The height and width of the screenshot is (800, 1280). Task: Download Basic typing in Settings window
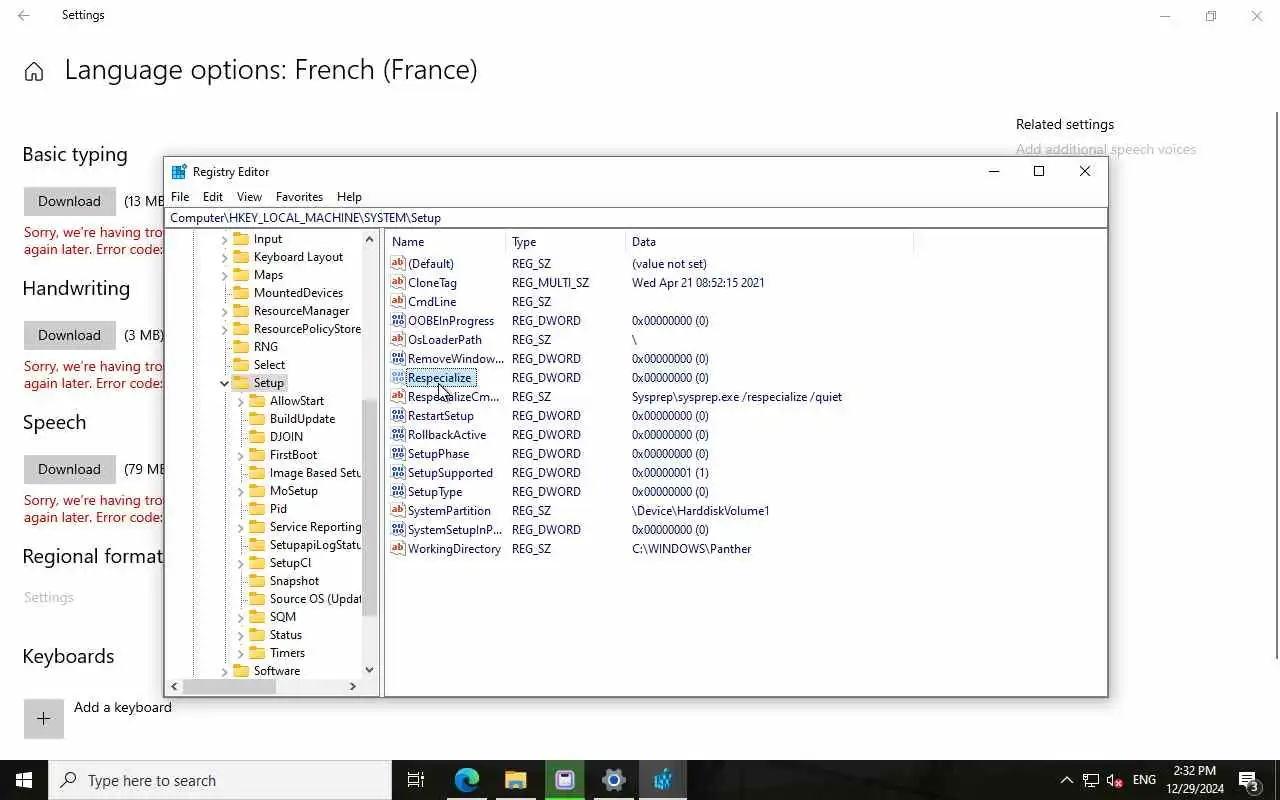pyautogui.click(x=69, y=201)
